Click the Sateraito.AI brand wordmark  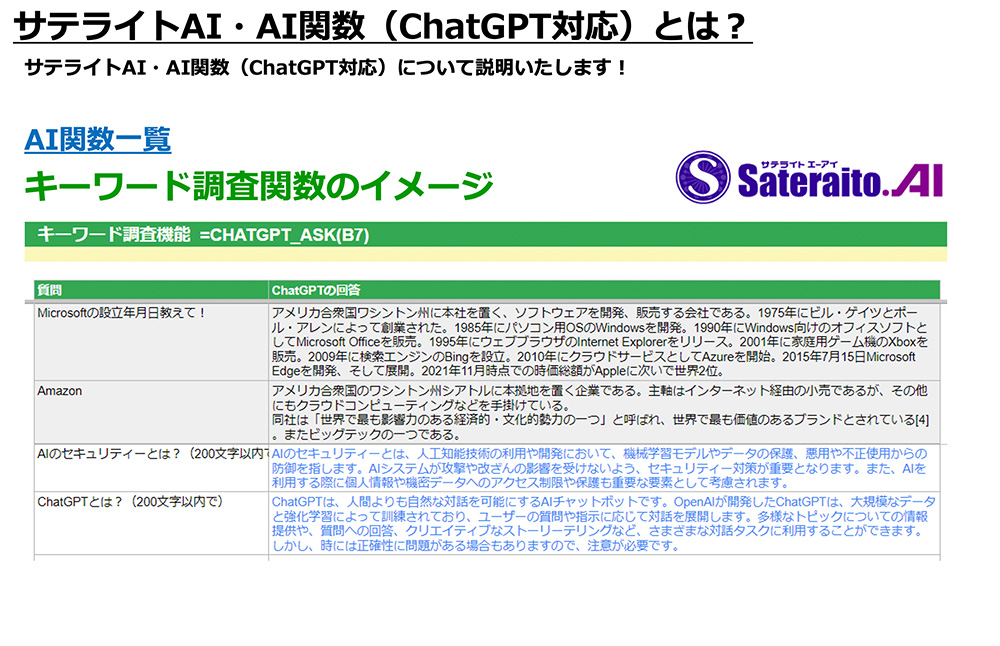pos(840,179)
